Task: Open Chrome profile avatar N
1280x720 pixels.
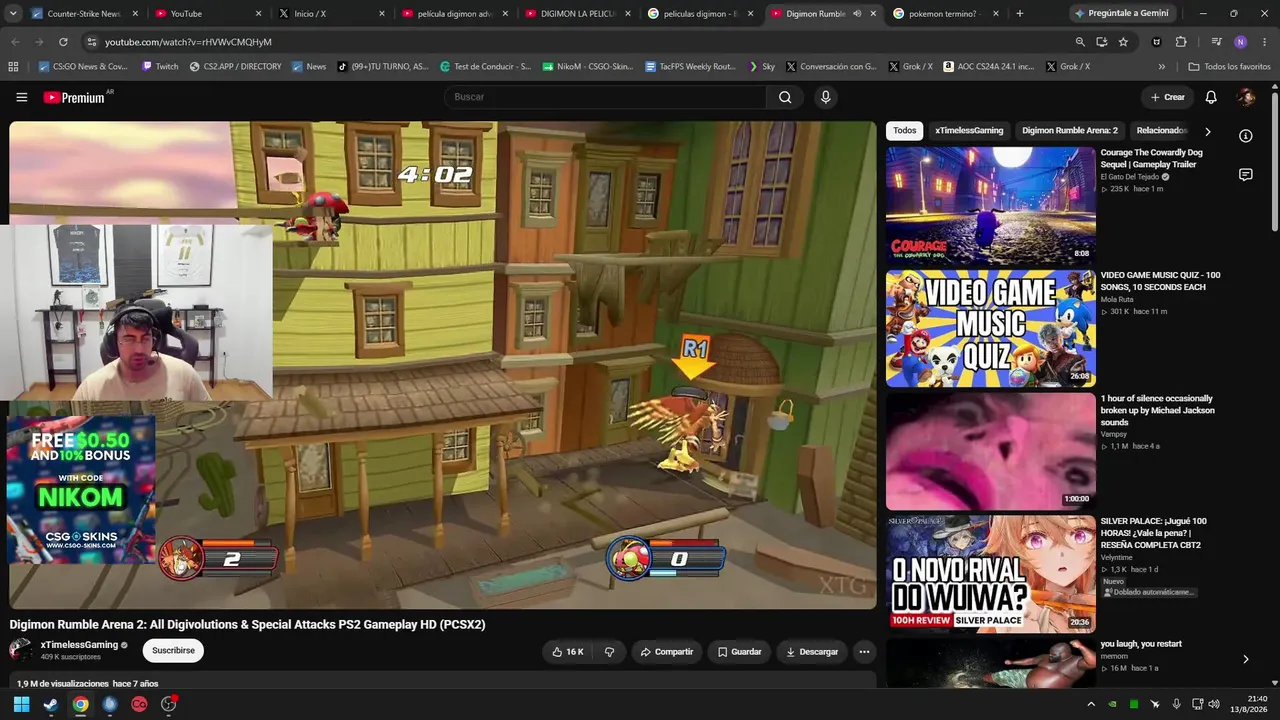Action: (x=1240, y=42)
